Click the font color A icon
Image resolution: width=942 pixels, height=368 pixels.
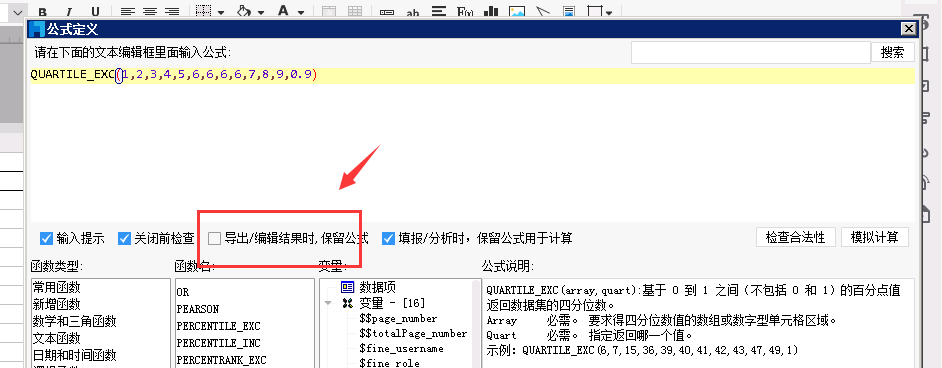click(283, 11)
